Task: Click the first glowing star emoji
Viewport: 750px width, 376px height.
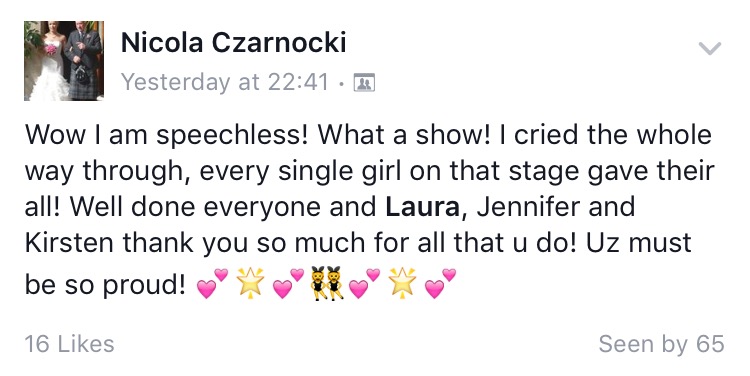Action: [251, 283]
